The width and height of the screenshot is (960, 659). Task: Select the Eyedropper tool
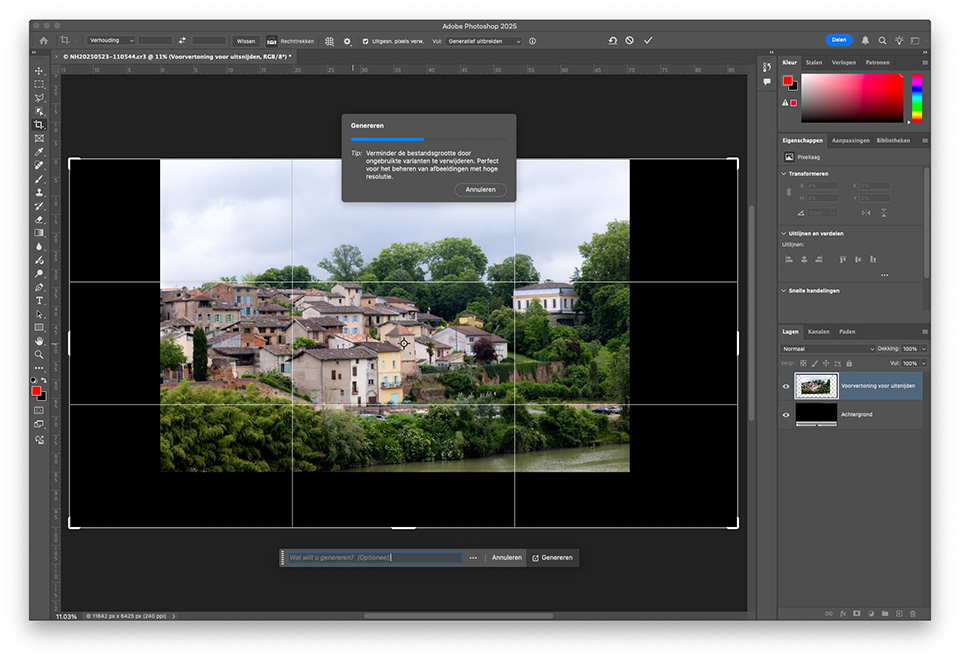pos(39,152)
